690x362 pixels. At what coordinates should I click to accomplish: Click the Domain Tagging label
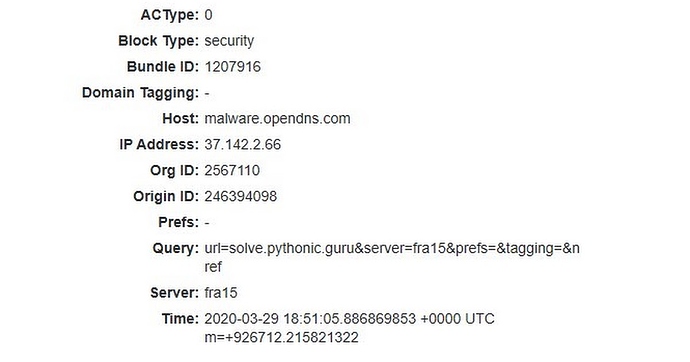[140, 93]
